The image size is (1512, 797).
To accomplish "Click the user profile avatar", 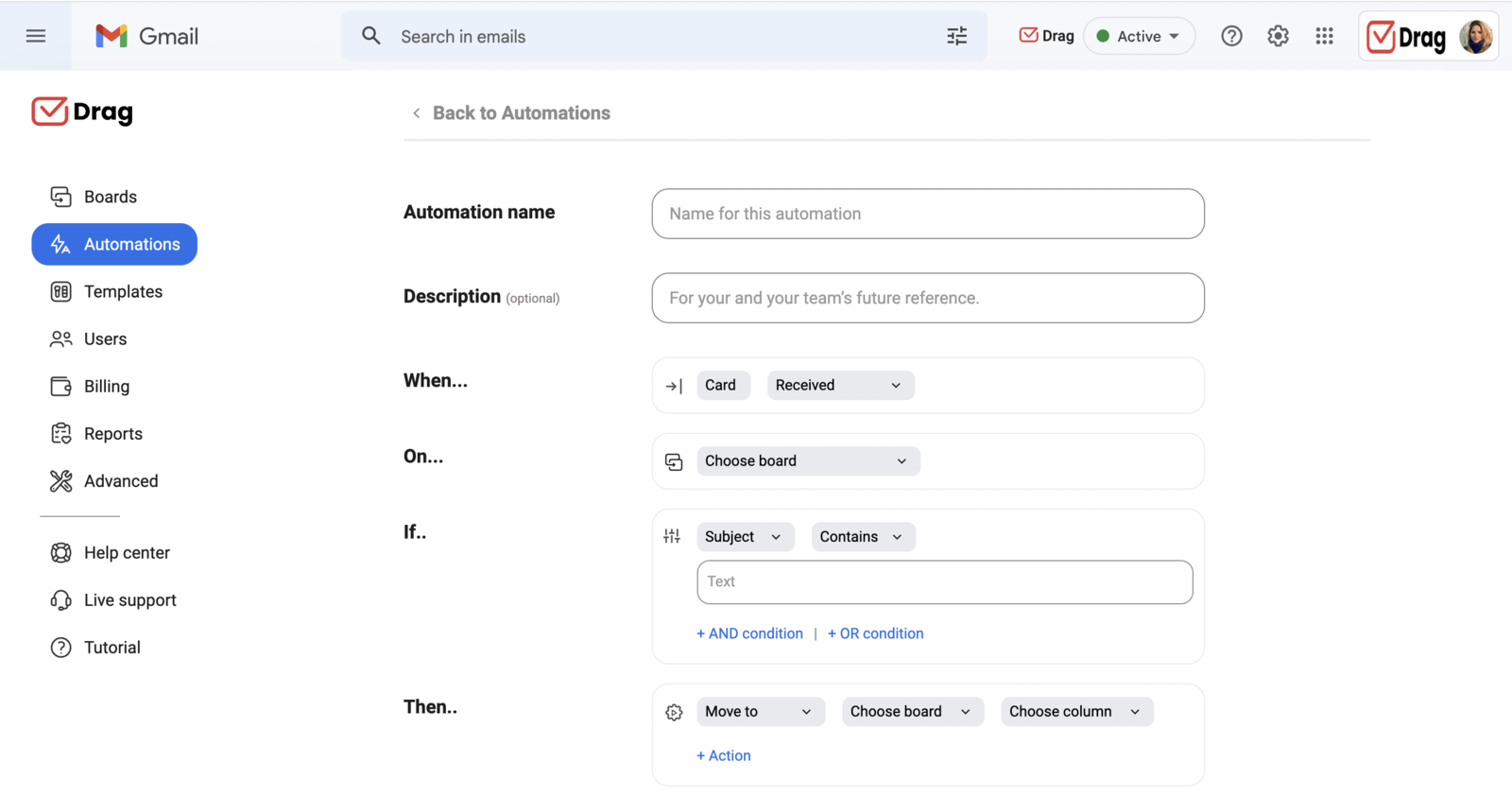I will tap(1475, 37).
